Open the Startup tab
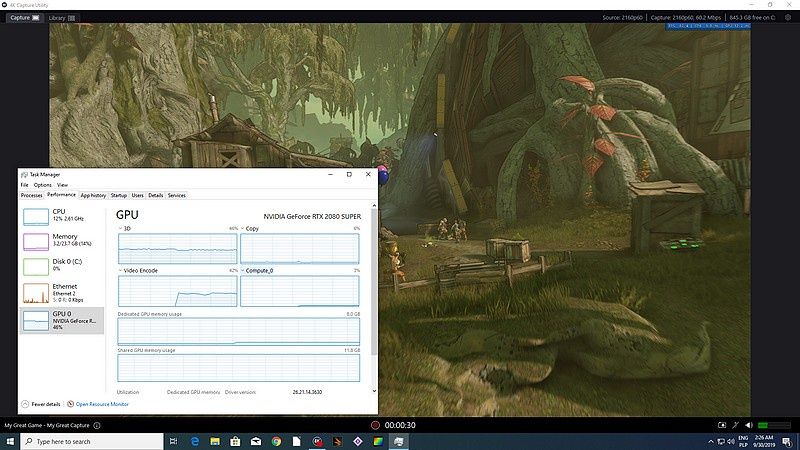This screenshot has height=450, width=800. tap(119, 195)
